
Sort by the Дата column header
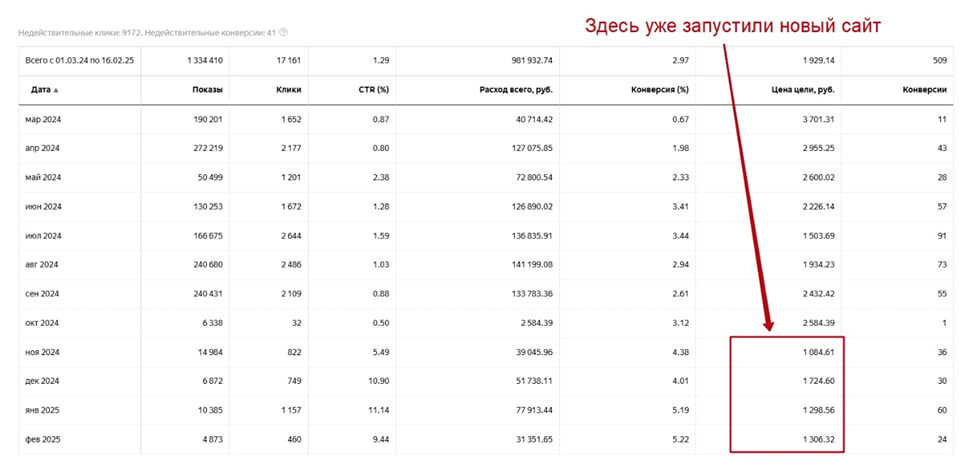click(x=42, y=90)
